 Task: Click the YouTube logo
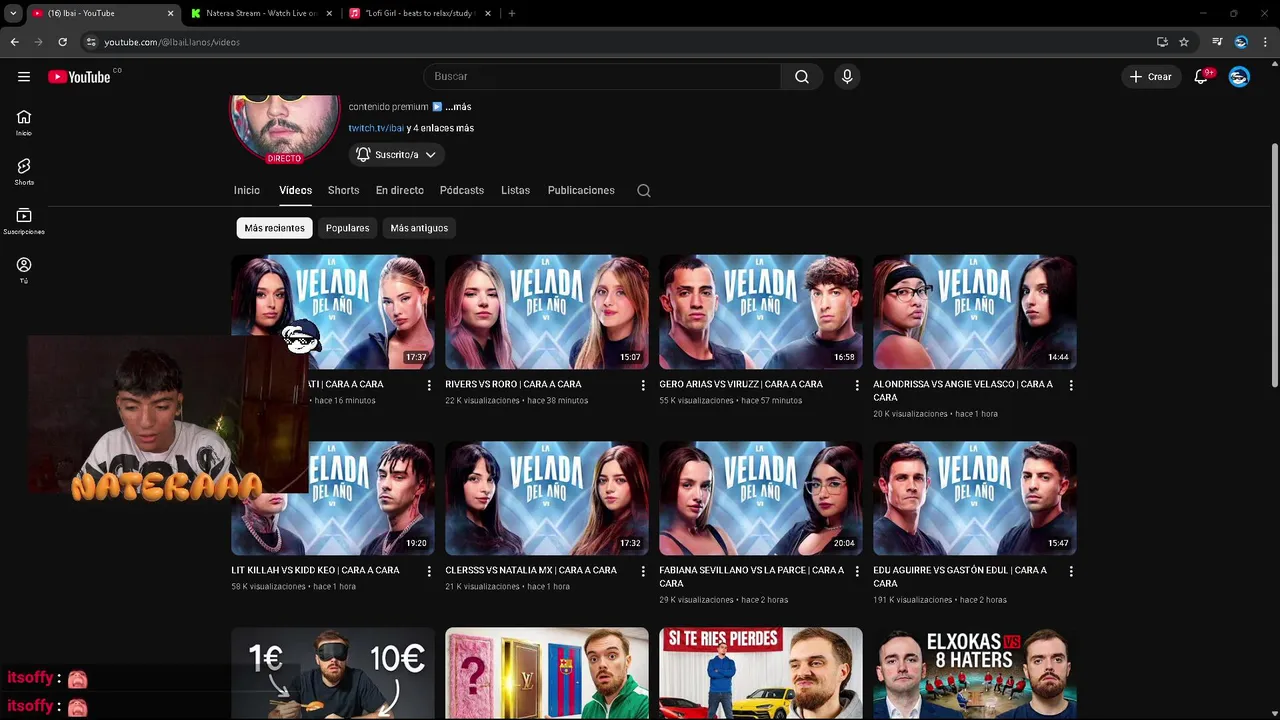[79, 77]
